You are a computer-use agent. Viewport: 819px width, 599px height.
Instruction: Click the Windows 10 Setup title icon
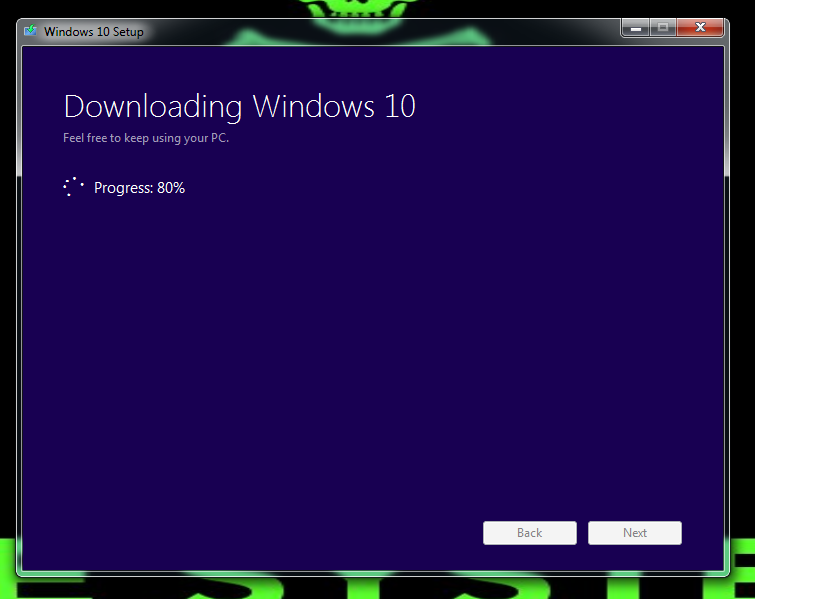pos(30,31)
